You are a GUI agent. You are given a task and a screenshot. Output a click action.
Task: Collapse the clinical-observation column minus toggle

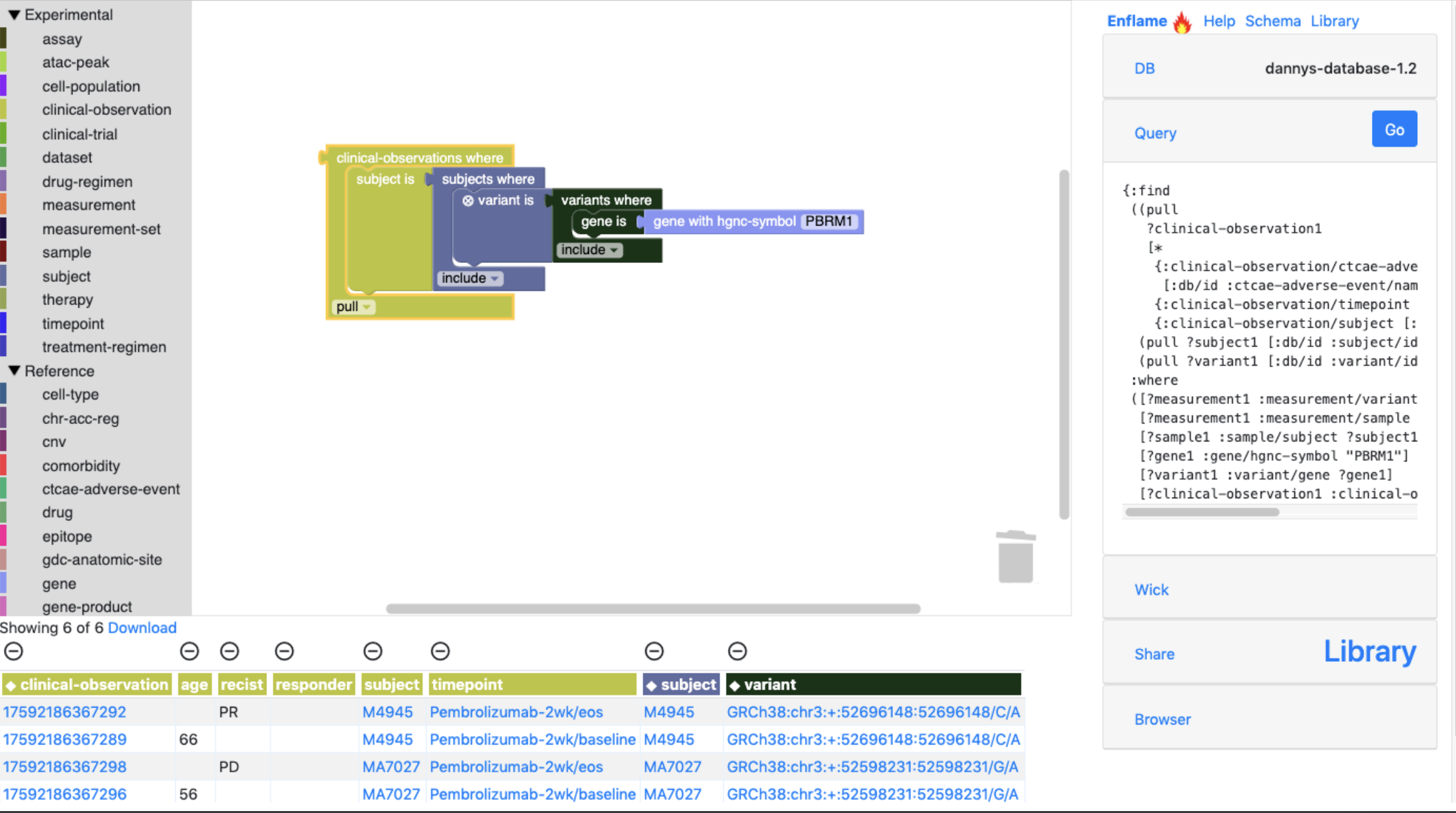14,651
